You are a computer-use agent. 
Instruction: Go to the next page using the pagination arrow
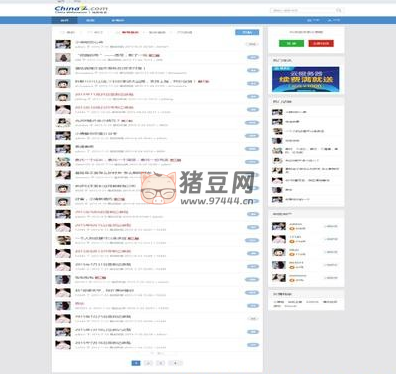(x=175, y=363)
